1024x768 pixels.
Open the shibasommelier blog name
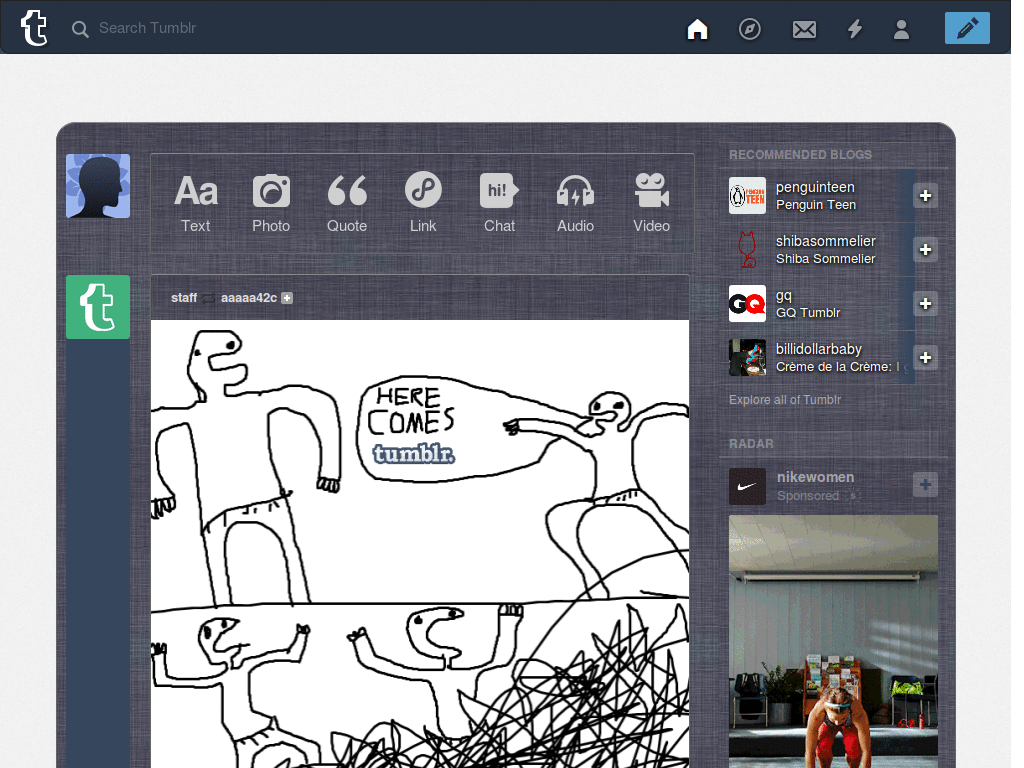(825, 241)
